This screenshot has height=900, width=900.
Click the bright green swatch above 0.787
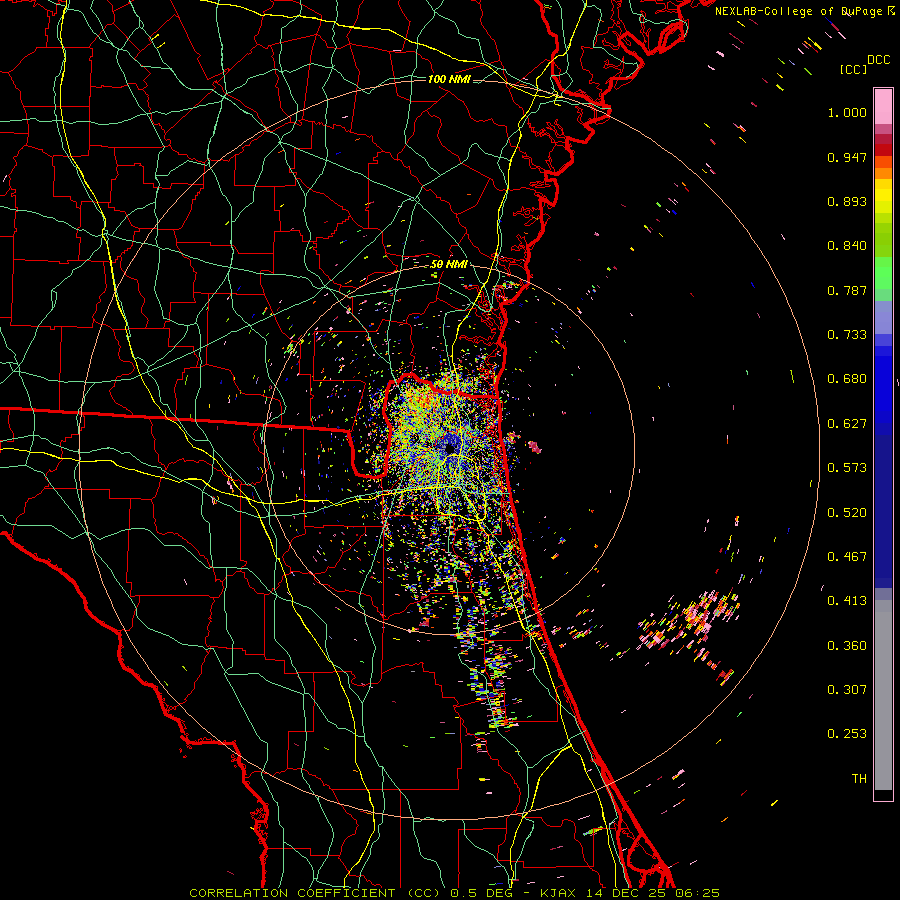tap(883, 272)
